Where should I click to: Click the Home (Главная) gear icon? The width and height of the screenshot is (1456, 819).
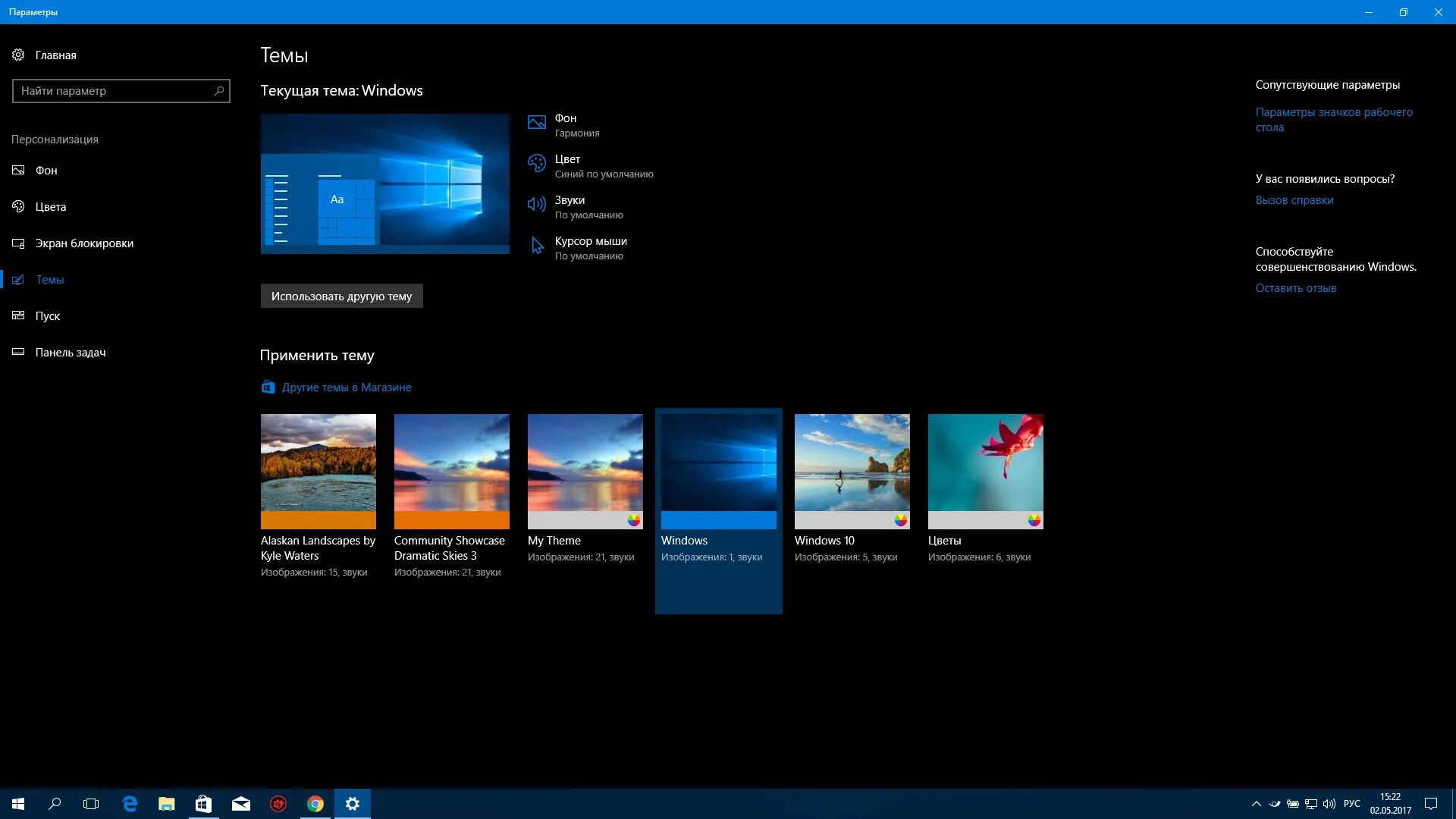tap(18, 55)
